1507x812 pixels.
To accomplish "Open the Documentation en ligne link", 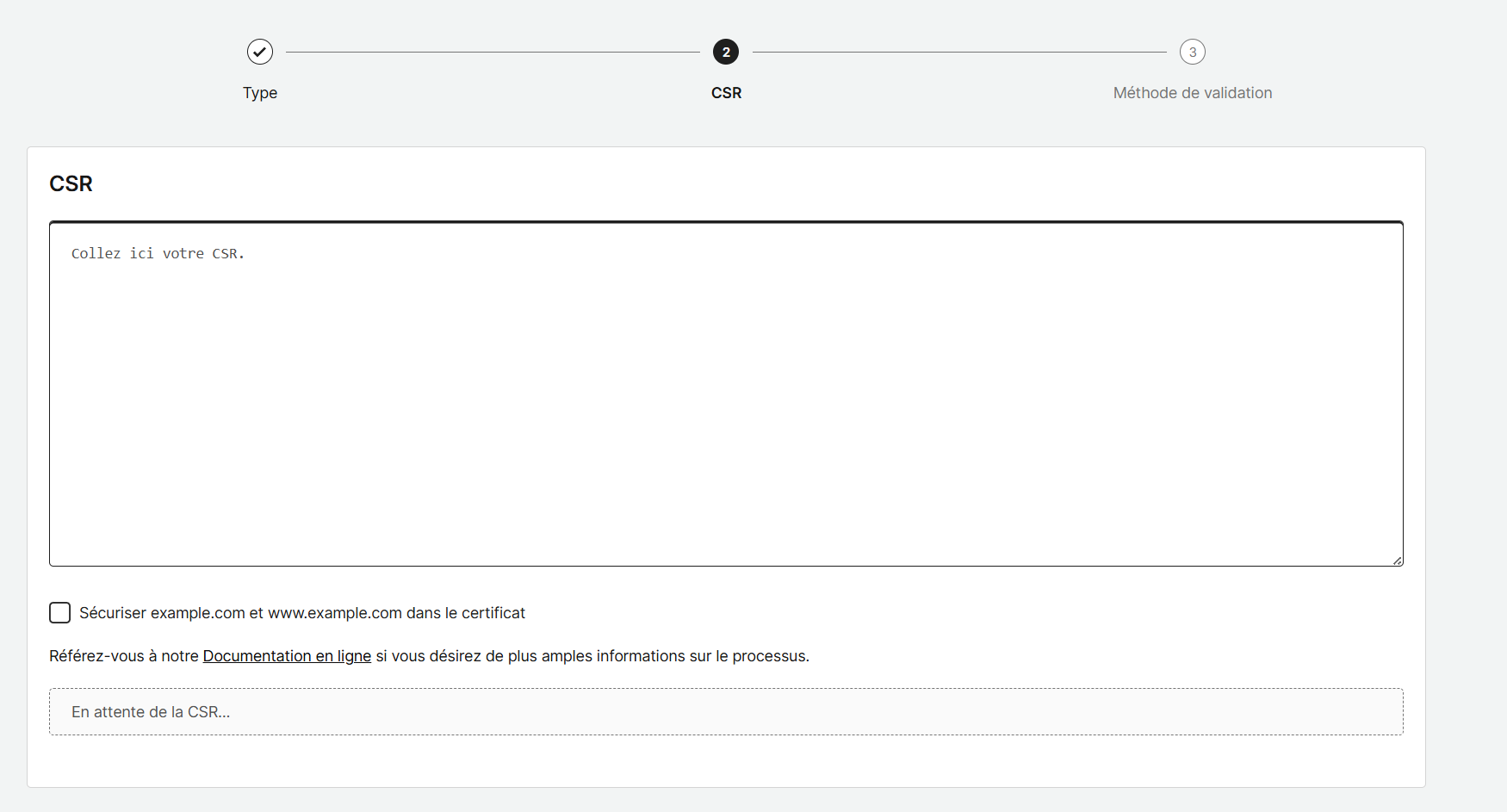I will [287, 656].
